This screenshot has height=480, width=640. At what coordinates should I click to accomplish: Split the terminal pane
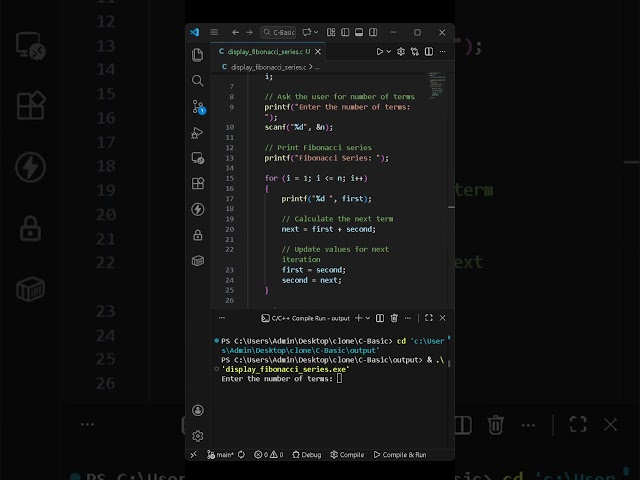(380, 318)
